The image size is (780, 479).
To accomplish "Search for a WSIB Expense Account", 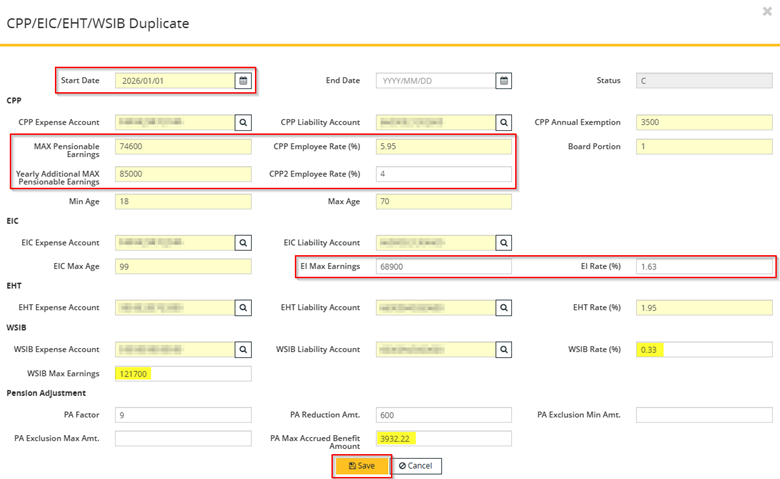I will pyautogui.click(x=243, y=349).
